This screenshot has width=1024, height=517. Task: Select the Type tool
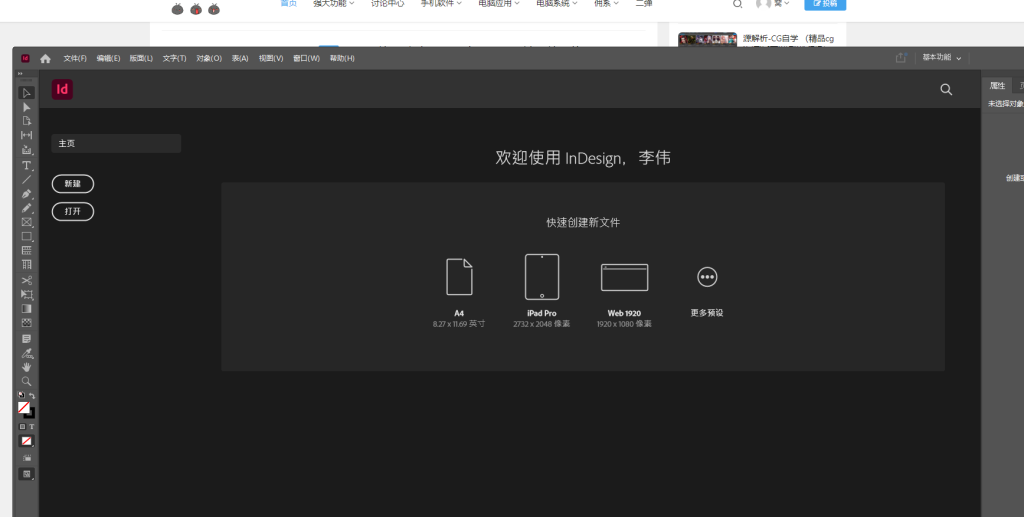click(x=26, y=165)
